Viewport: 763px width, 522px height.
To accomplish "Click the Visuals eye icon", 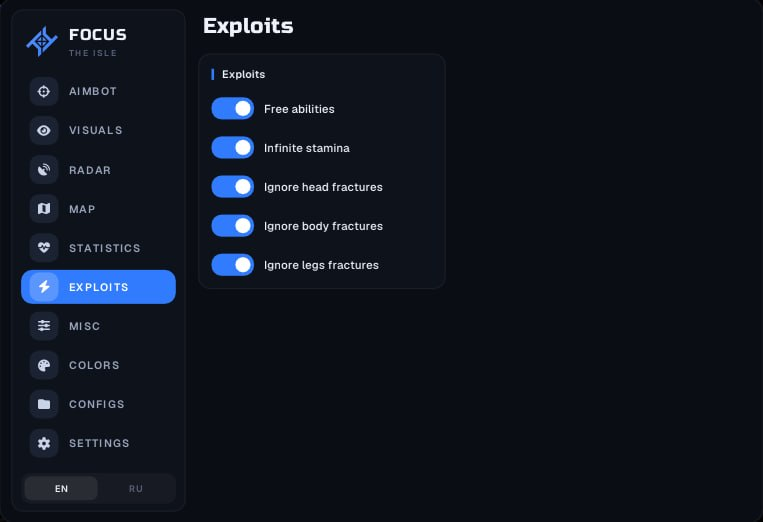I will [x=44, y=130].
